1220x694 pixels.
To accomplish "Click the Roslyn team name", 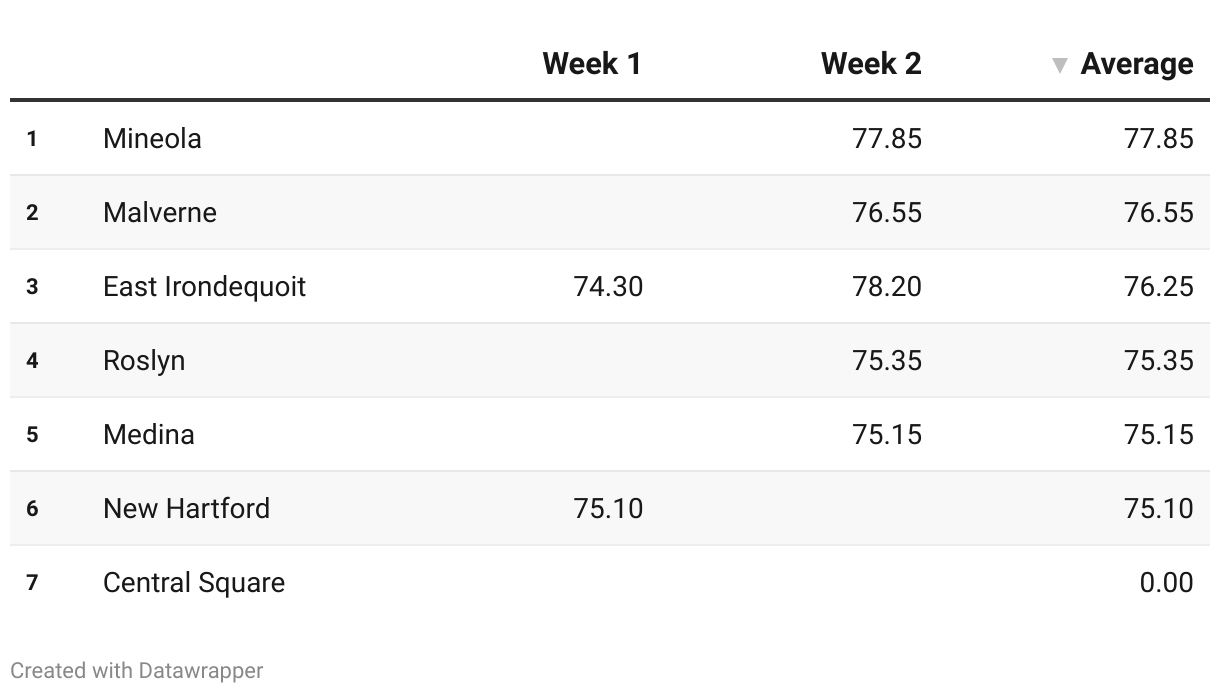I will coord(144,360).
